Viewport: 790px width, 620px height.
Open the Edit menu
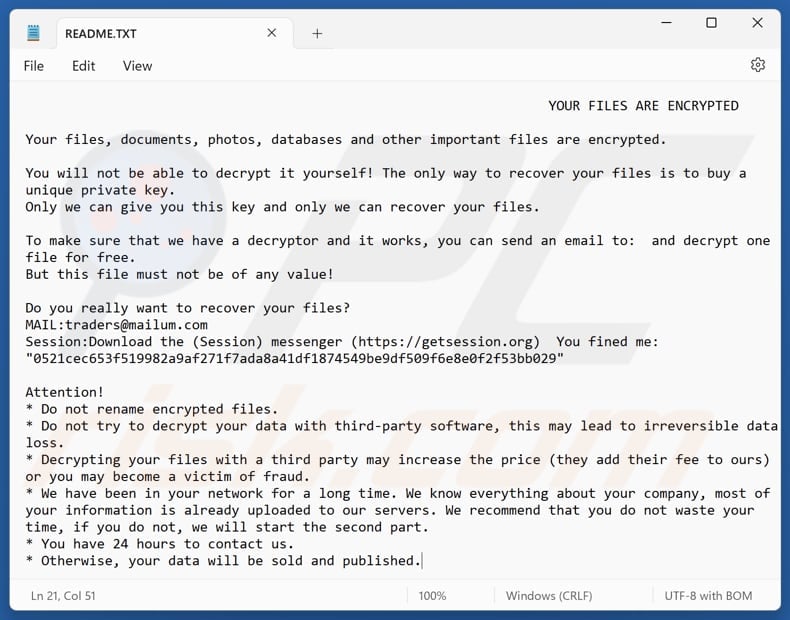83,66
